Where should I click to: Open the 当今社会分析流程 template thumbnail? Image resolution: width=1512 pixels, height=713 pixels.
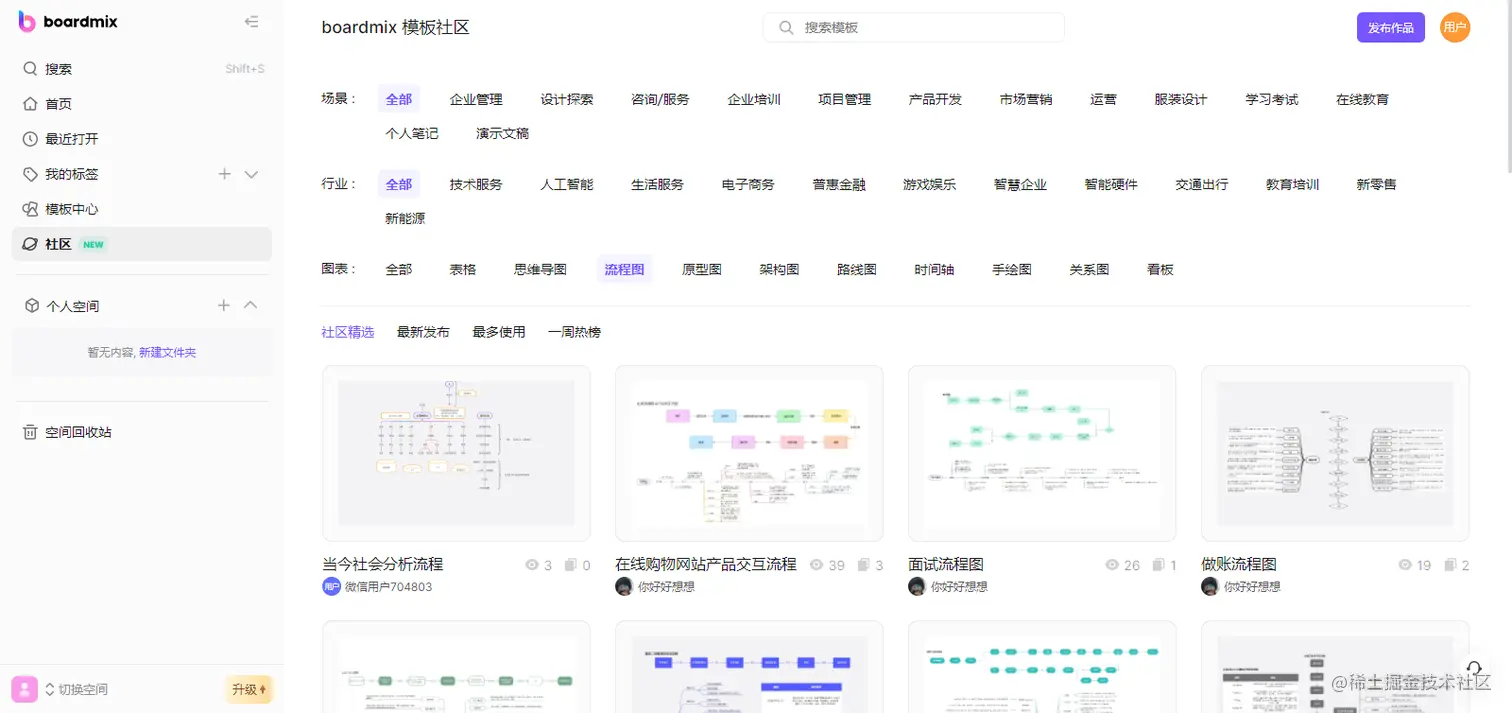pos(456,453)
